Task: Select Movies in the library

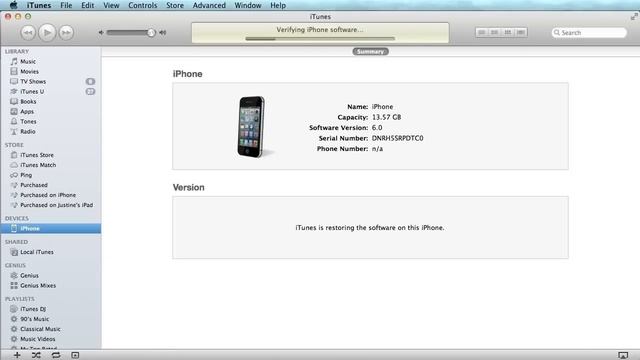Action: (x=29, y=71)
